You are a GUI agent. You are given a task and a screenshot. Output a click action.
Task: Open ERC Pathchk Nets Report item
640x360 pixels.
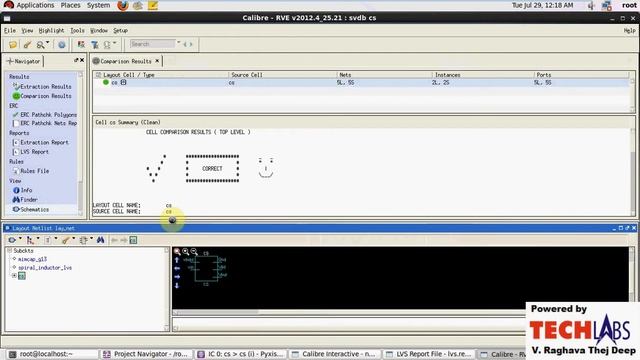(x=44, y=123)
